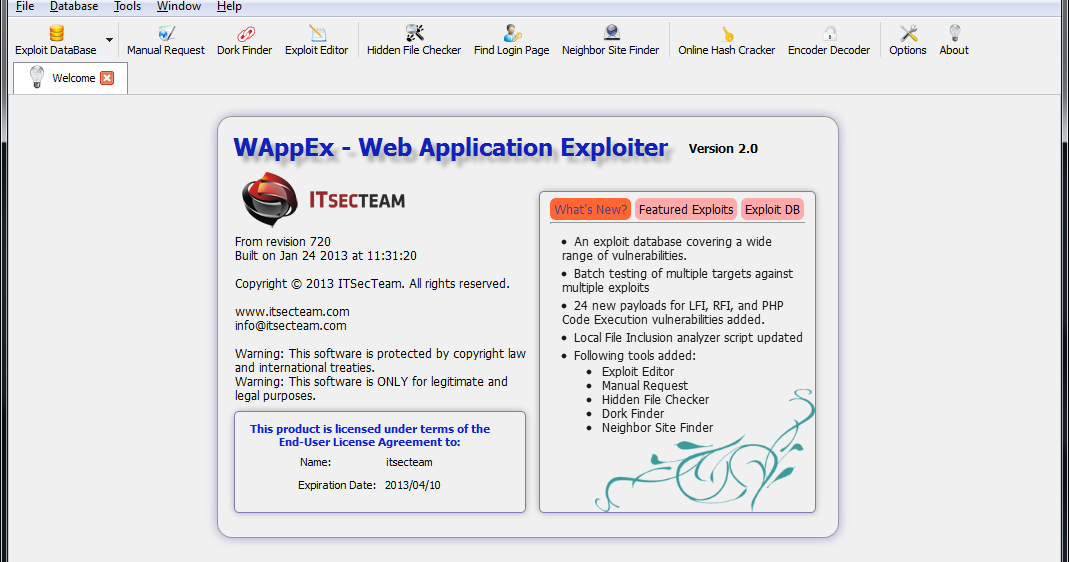This screenshot has width=1069, height=562.
Task: Click the 'Neighbor Site Finder' list entry
Action: (x=657, y=428)
